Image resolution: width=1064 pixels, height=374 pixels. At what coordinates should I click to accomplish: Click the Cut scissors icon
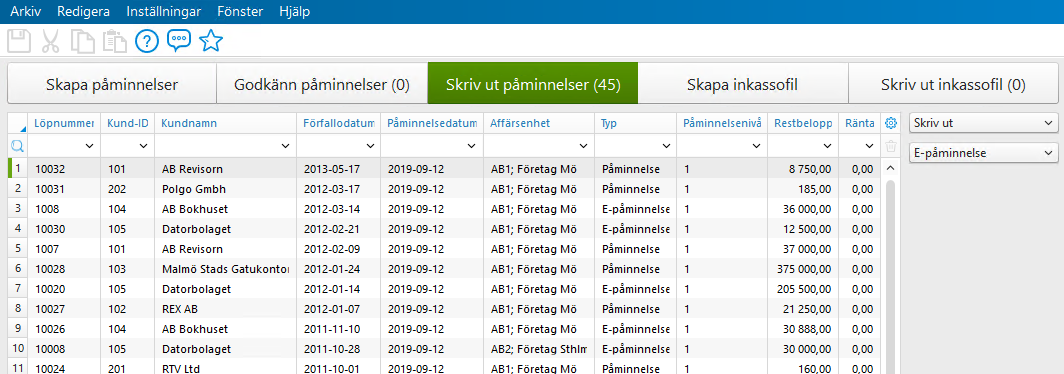tap(50, 41)
